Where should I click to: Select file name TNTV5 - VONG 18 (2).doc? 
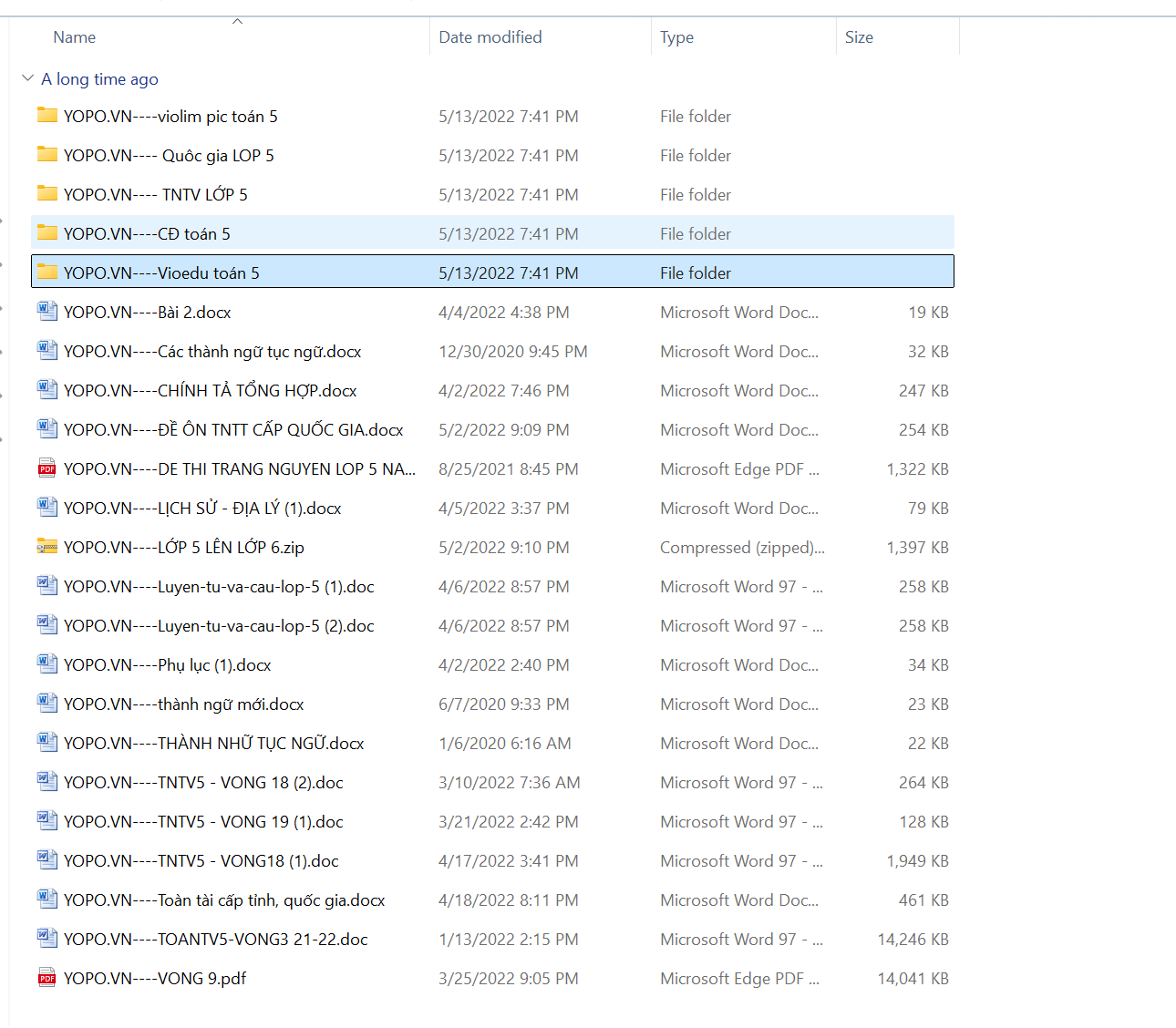[251, 783]
